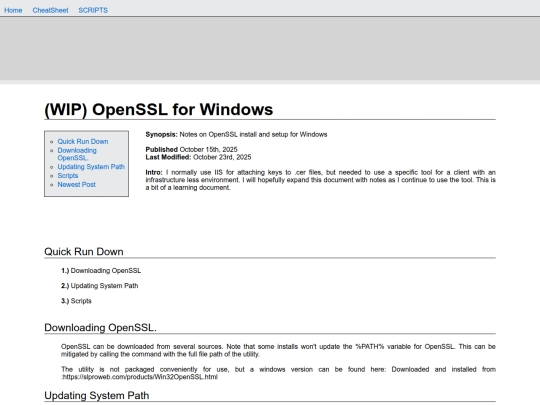Click the gray banner area below navigation

pos(270,48)
